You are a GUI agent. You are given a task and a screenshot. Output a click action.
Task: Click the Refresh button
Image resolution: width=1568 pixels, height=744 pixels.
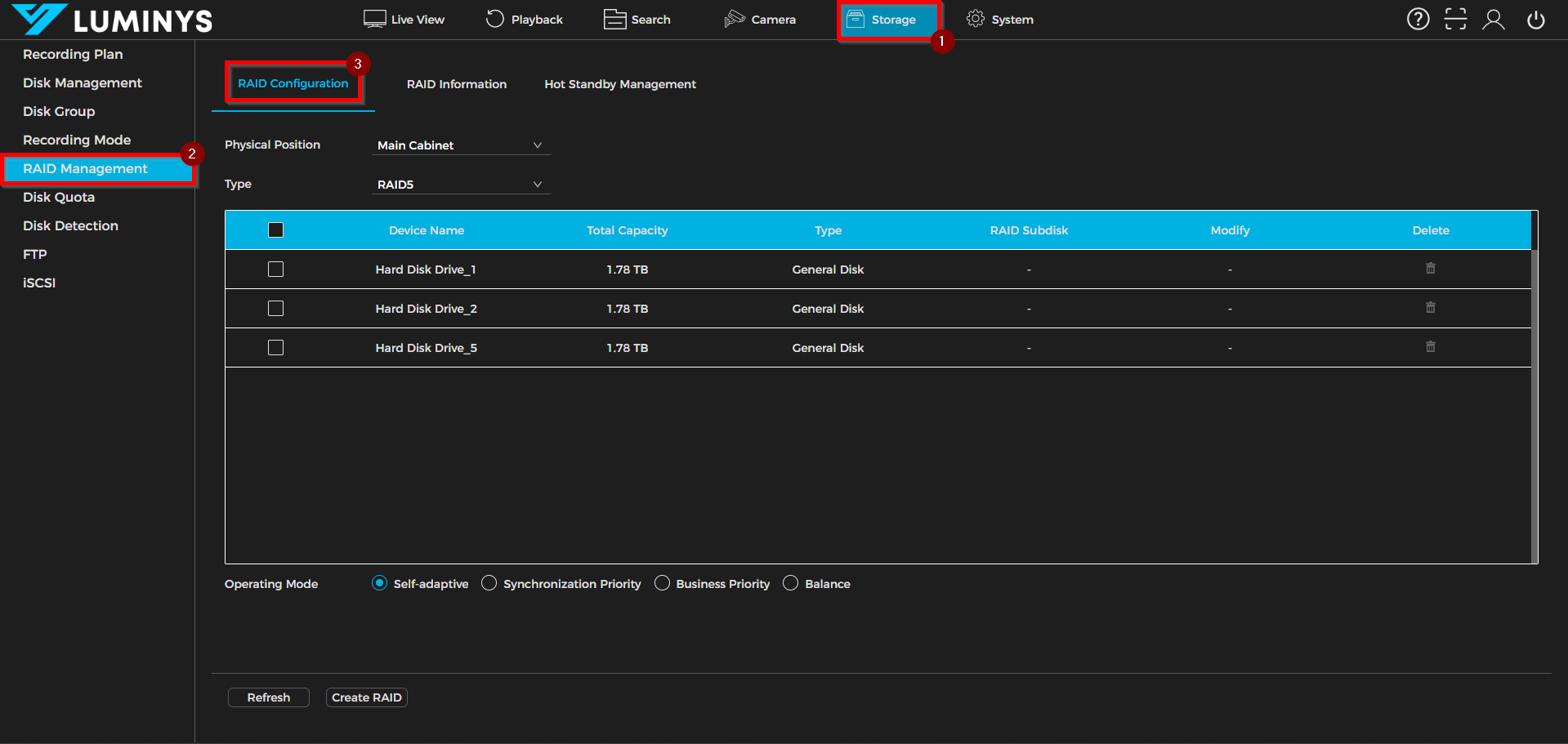click(268, 697)
